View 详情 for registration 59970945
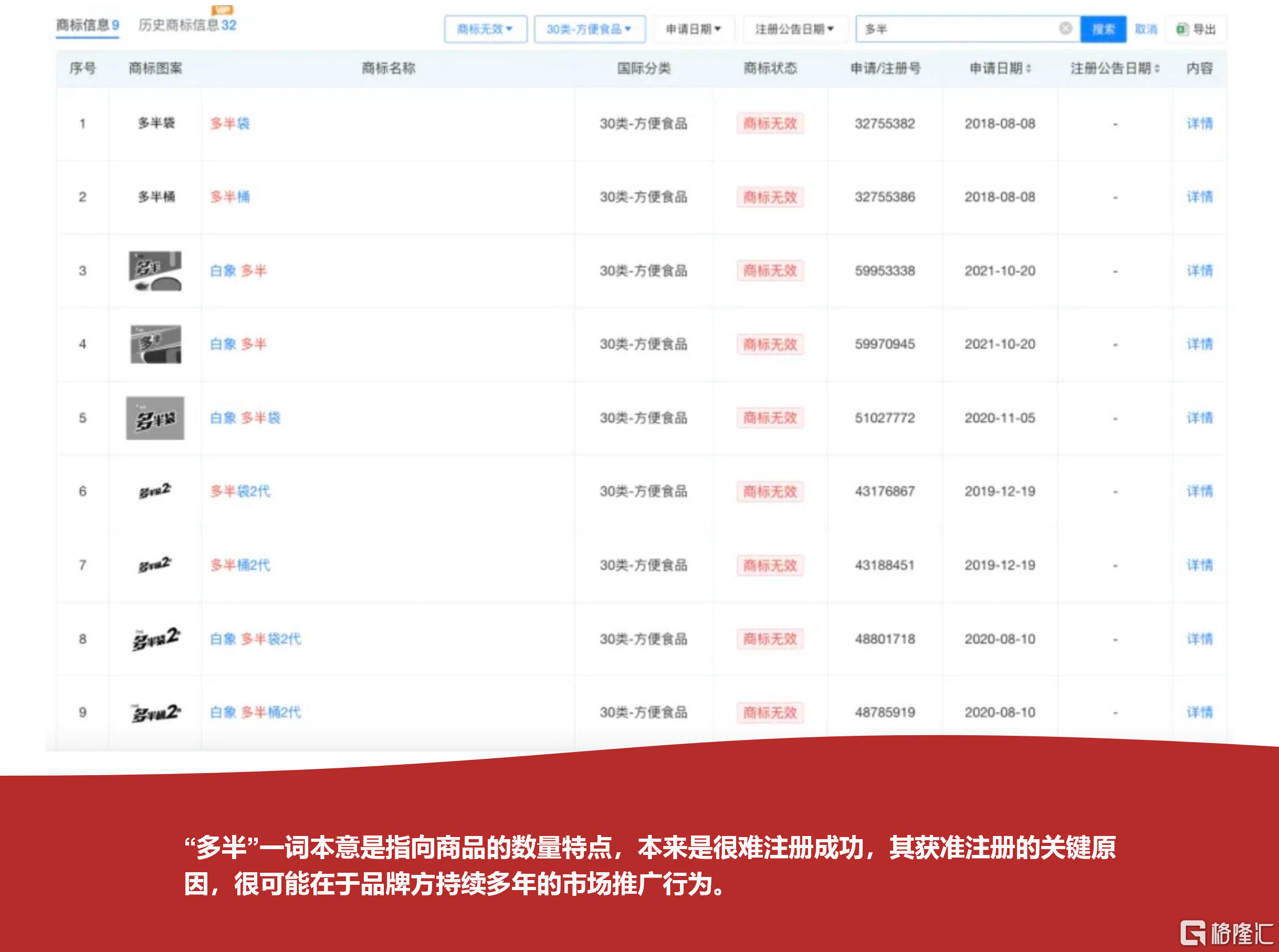Screen dimensions: 1279x952 [x=1200, y=344]
